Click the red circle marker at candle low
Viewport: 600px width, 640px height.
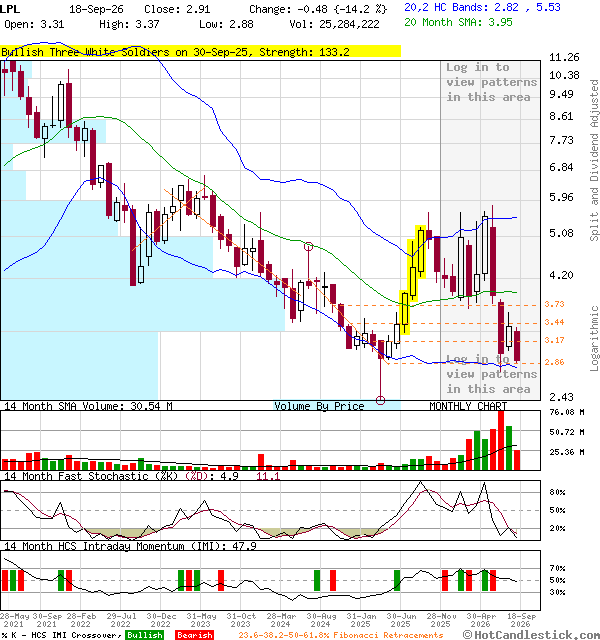[x=380, y=400]
